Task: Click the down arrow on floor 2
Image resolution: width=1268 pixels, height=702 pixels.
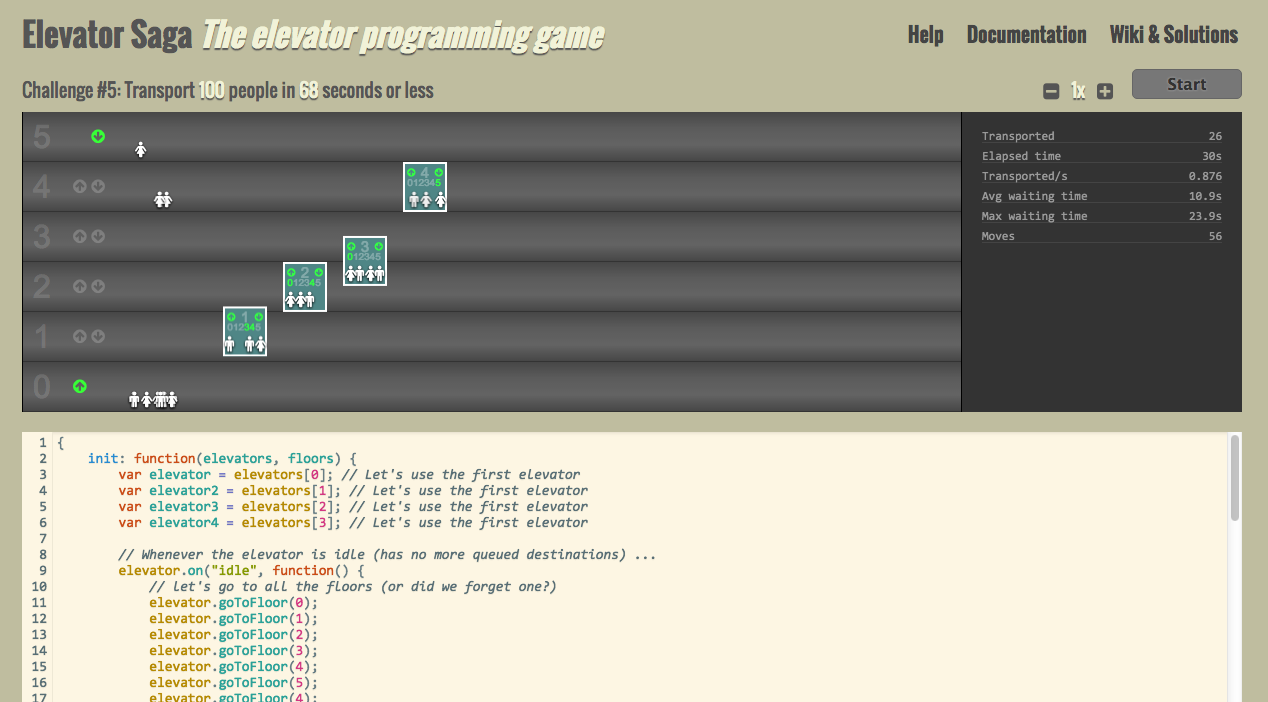Action: (x=98, y=286)
